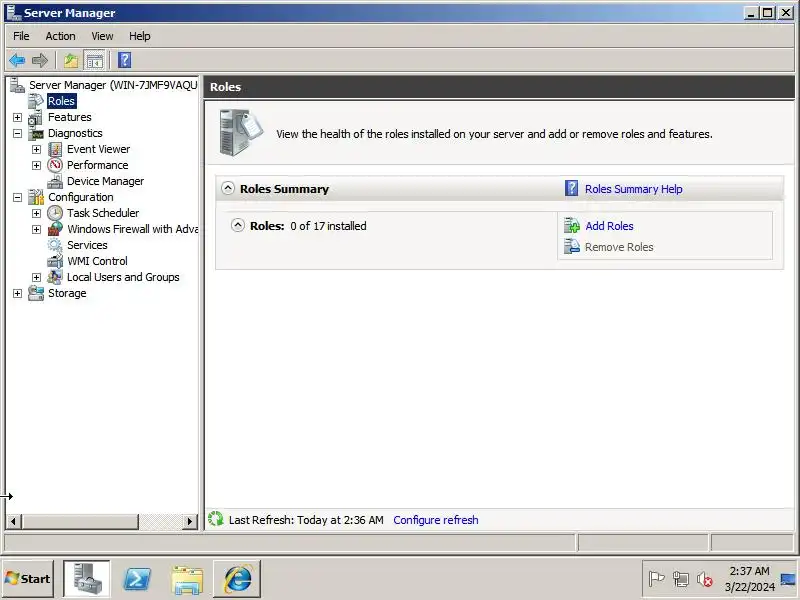Collapse the Diagnostics tree node

[17, 133]
